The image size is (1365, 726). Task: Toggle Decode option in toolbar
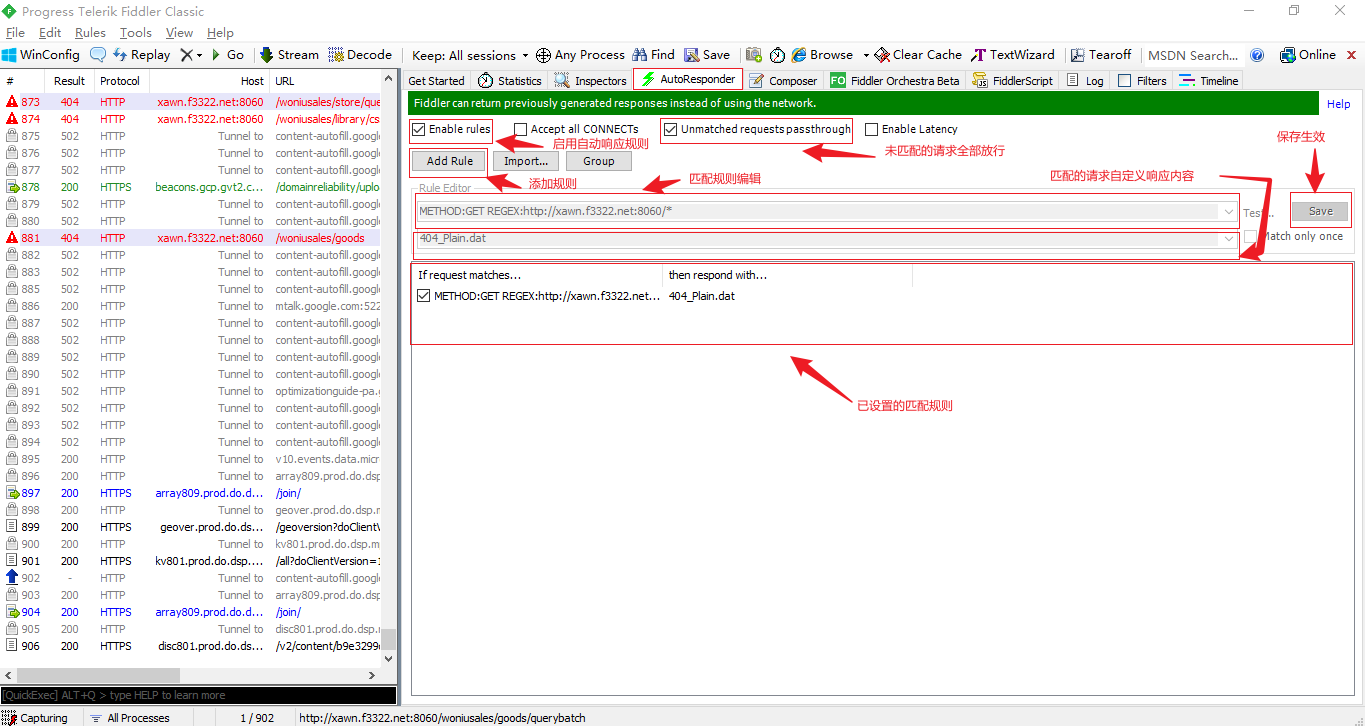(x=360, y=55)
